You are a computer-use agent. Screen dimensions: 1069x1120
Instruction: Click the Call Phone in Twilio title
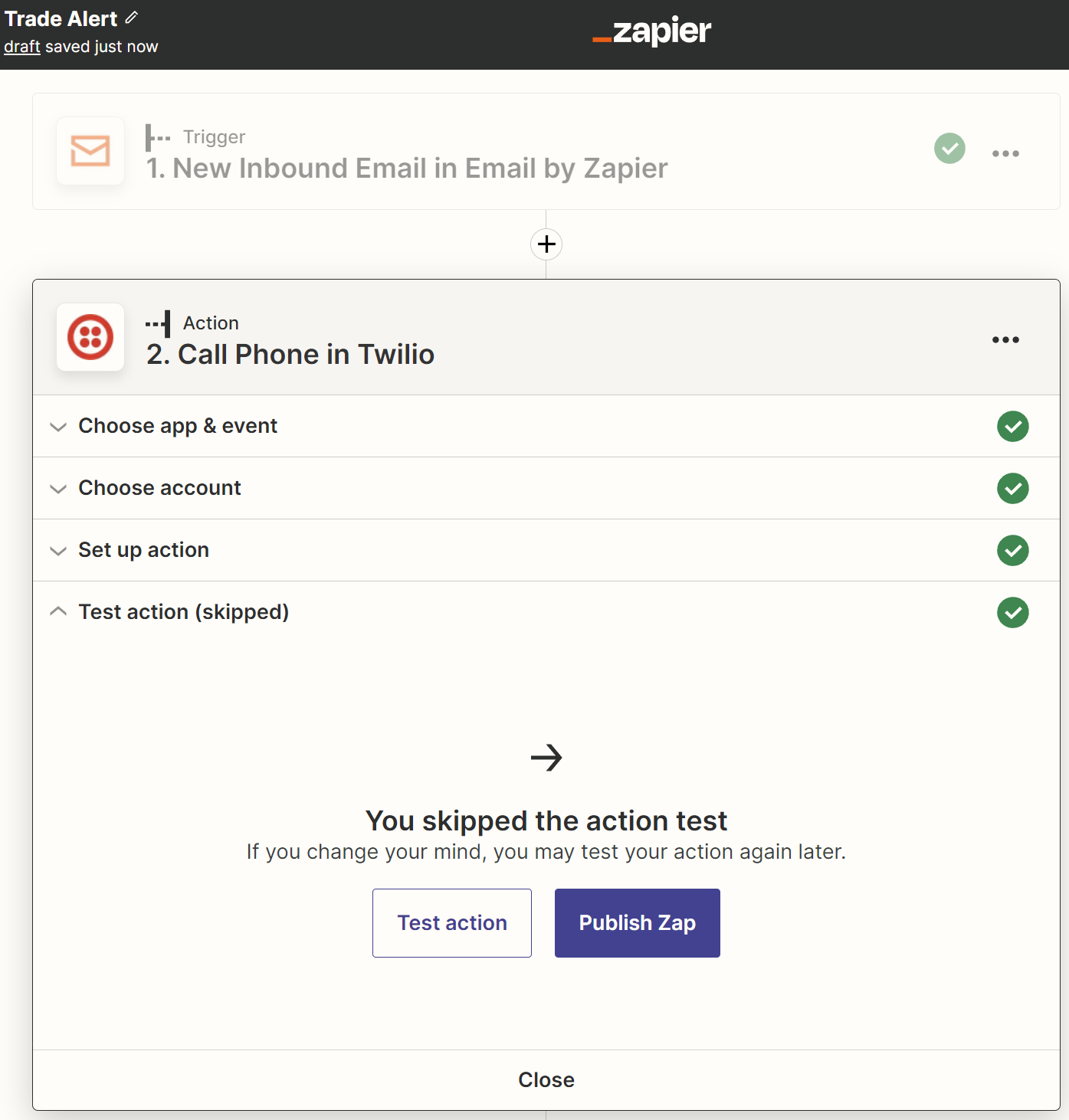pos(290,355)
